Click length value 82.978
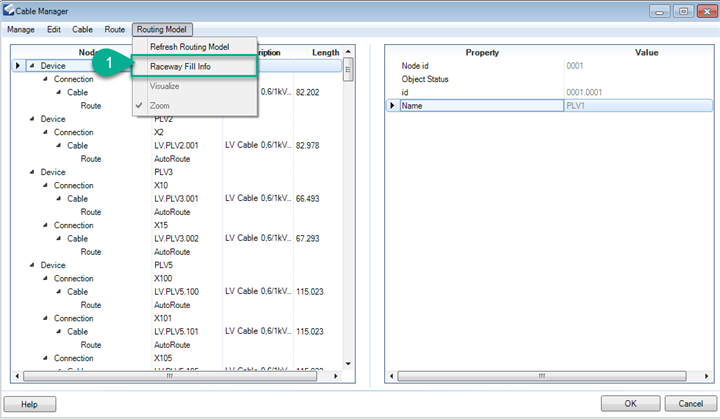720x419 pixels. (308, 145)
